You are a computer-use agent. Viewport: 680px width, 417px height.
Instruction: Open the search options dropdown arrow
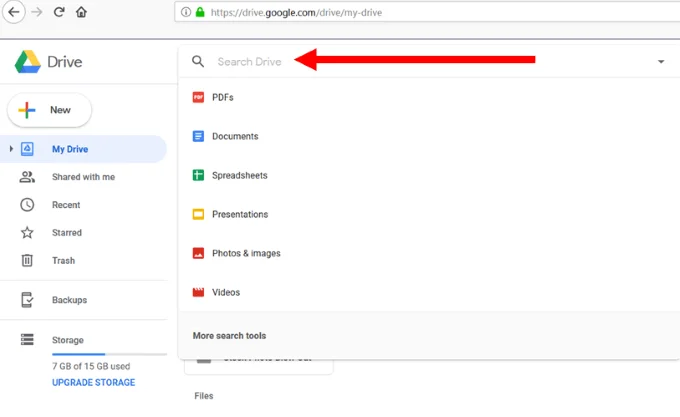pyautogui.click(x=661, y=62)
